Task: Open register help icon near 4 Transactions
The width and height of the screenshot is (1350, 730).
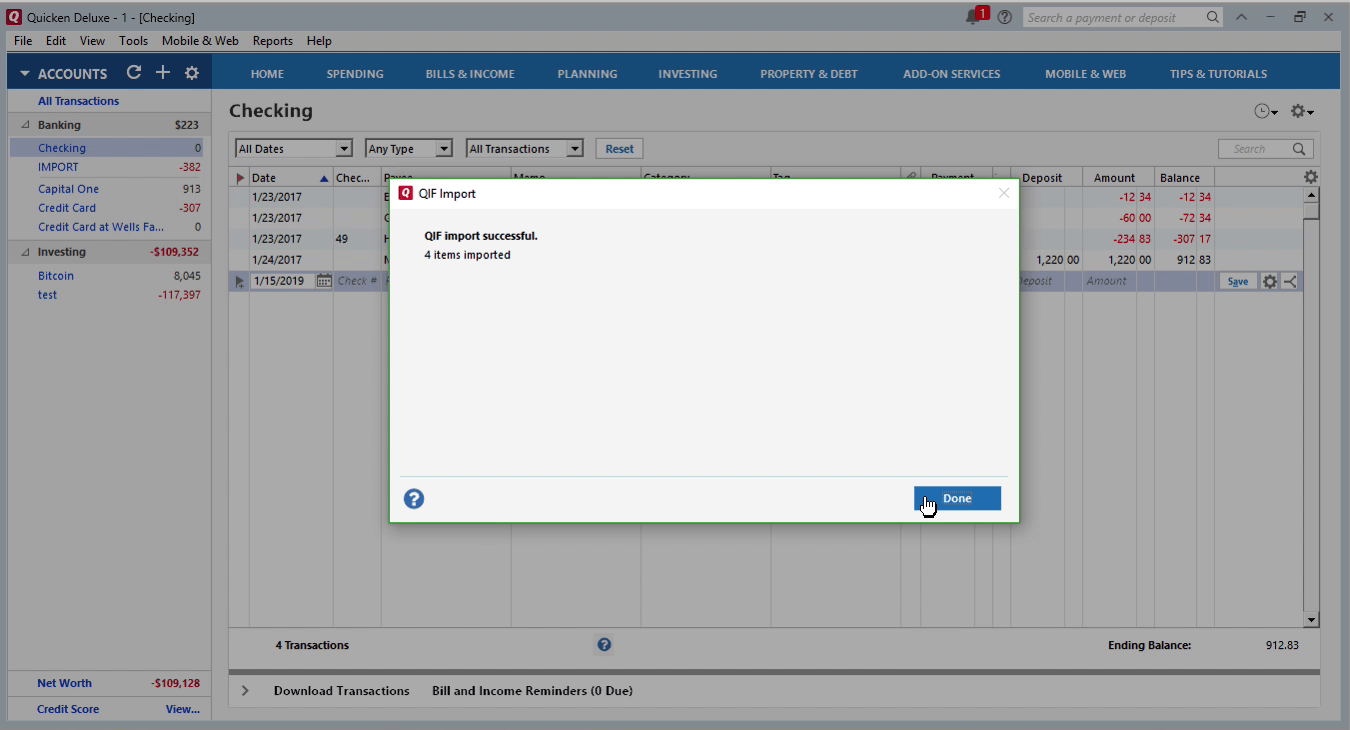Action: click(604, 645)
